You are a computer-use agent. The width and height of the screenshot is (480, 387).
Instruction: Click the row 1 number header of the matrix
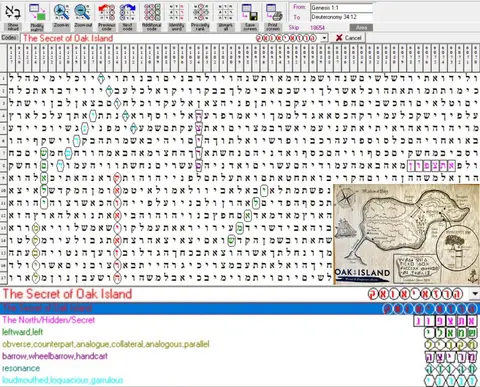3,79
